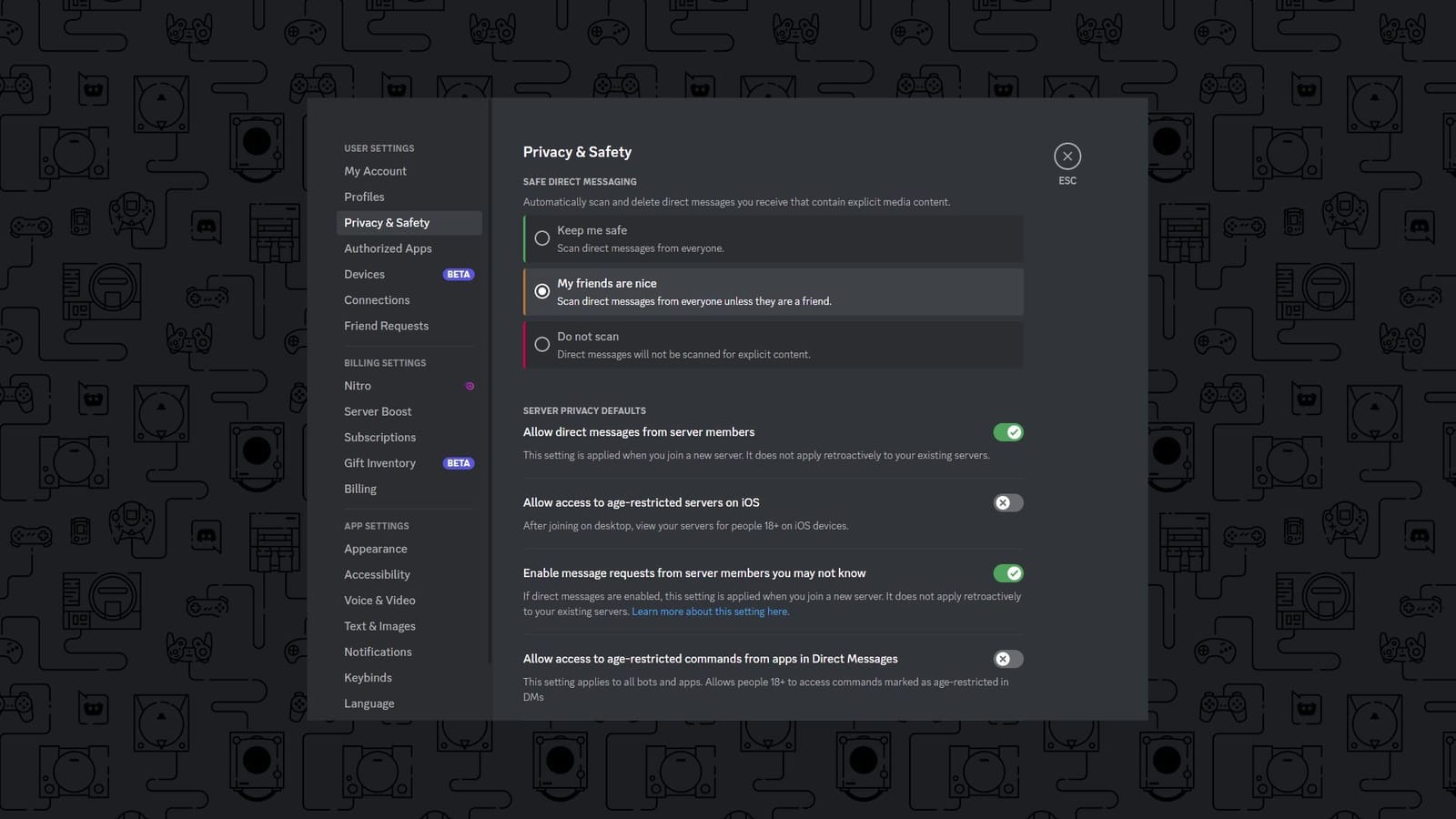
Task: Open Subscriptions under Billing Settings
Action: [379, 437]
